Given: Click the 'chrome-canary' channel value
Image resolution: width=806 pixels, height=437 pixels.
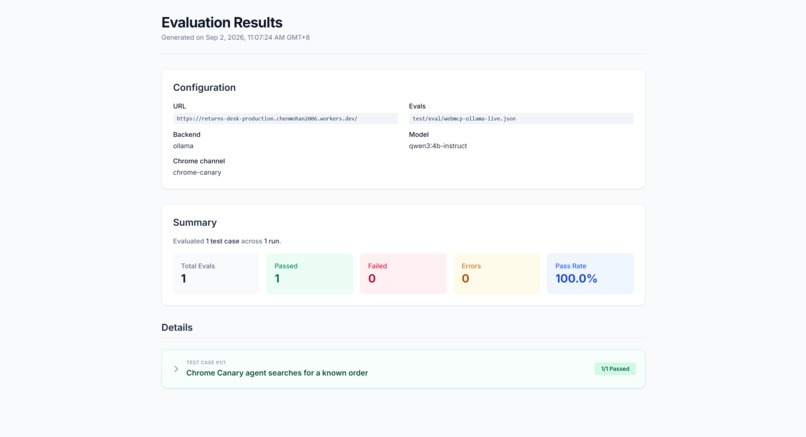Looking at the screenshot, I should [x=197, y=173].
